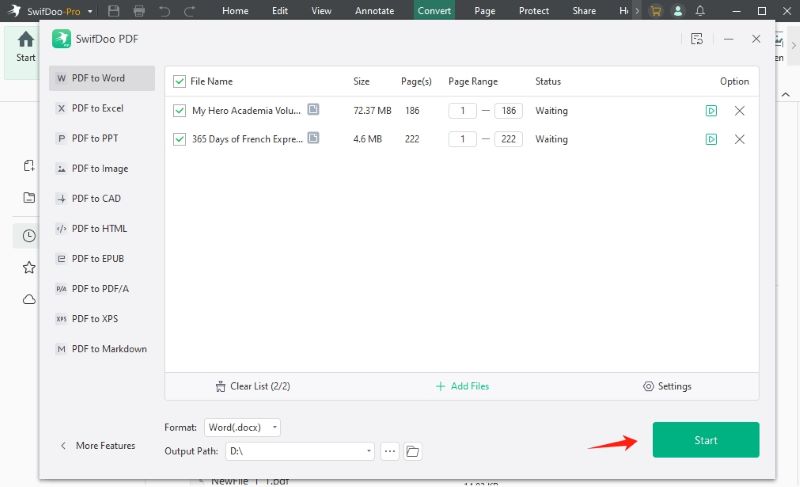Click the green Start button
This screenshot has width=800, height=487.
point(706,440)
